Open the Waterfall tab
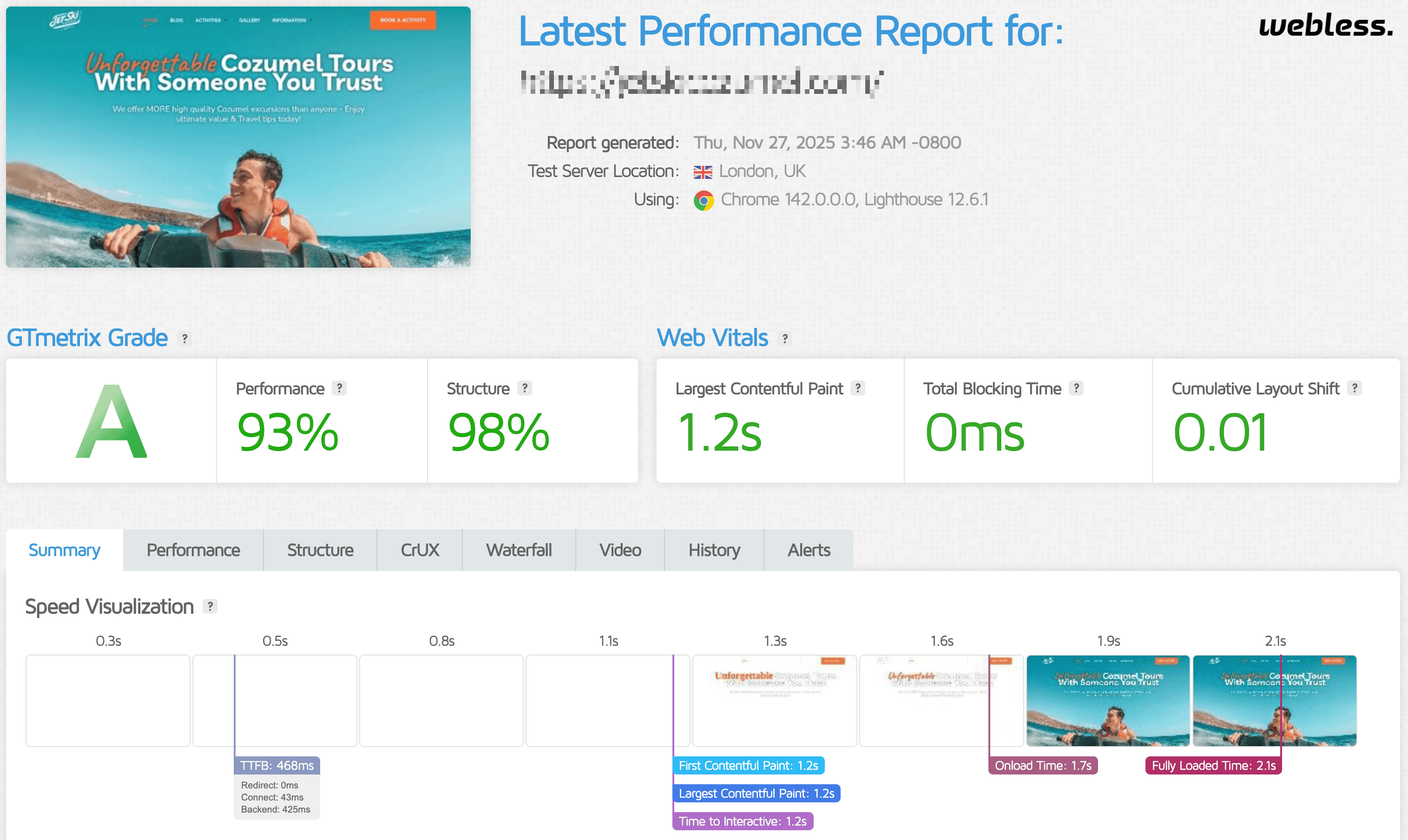 point(519,550)
